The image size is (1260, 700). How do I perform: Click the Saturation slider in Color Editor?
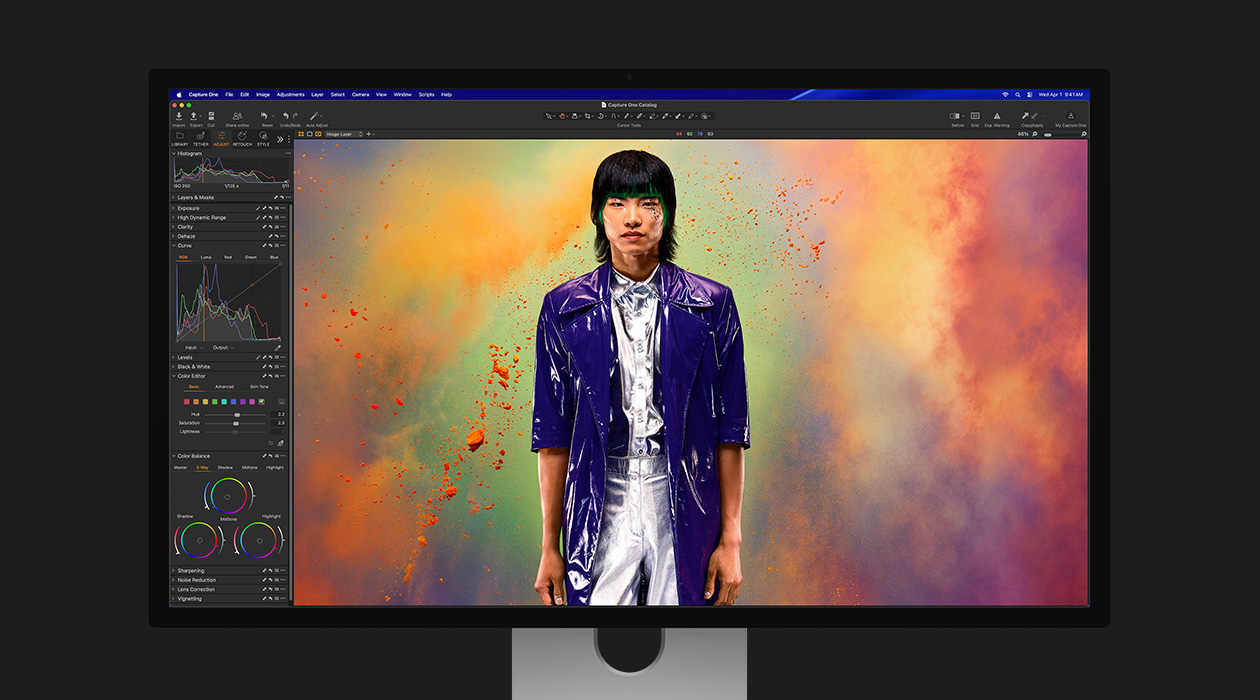[238, 422]
